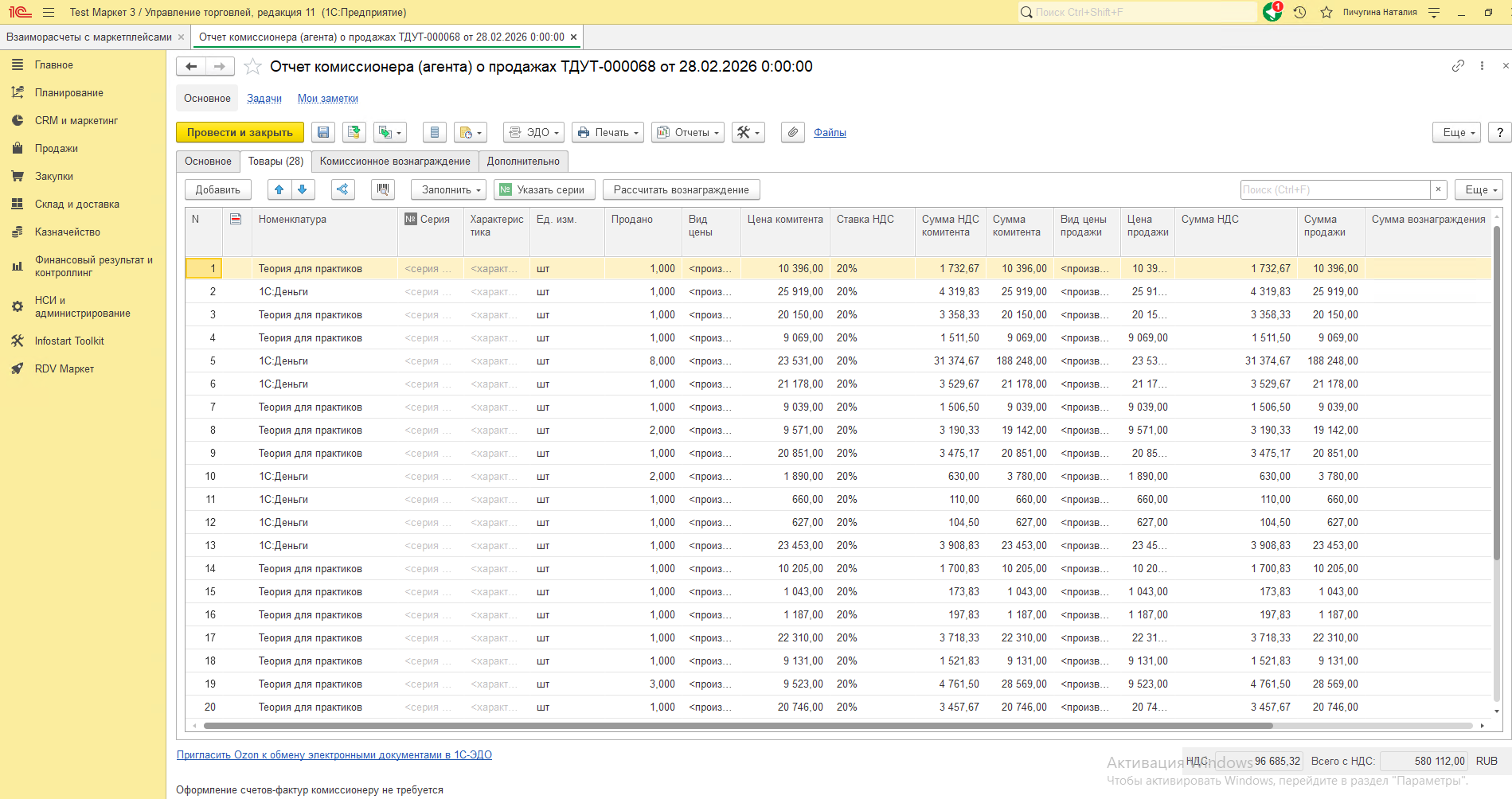Move row down with blue arrow
1512x799 pixels.
coord(303,189)
